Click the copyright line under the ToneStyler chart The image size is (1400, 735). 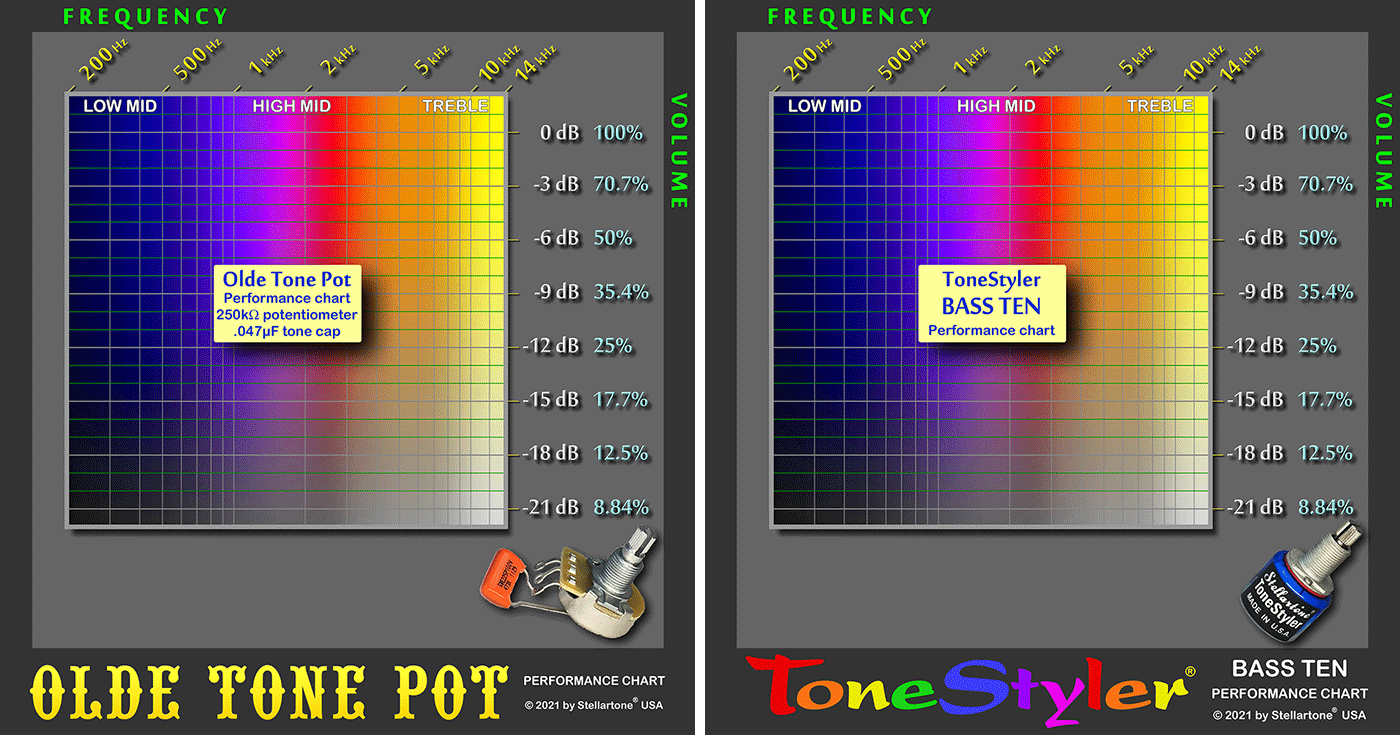tap(1289, 715)
